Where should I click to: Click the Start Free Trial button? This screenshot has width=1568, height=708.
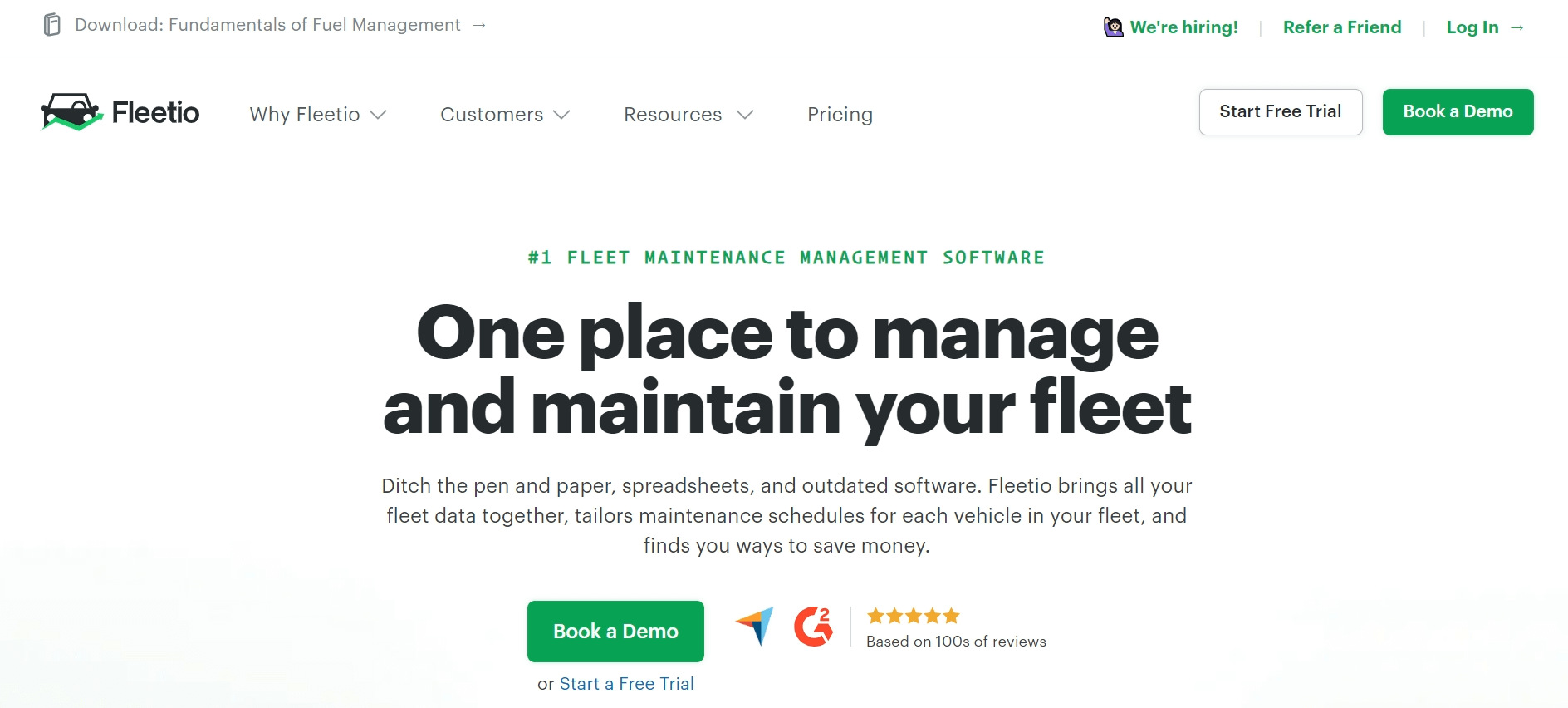(x=1281, y=112)
